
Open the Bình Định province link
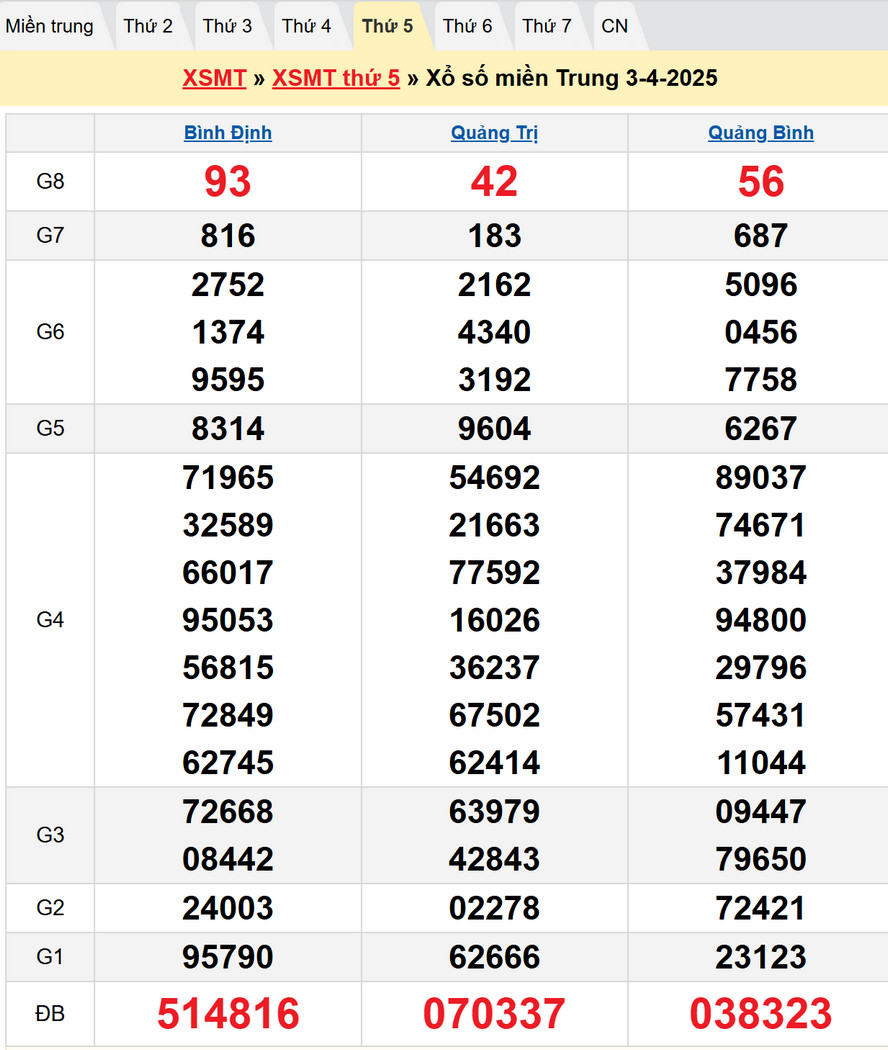[228, 133]
